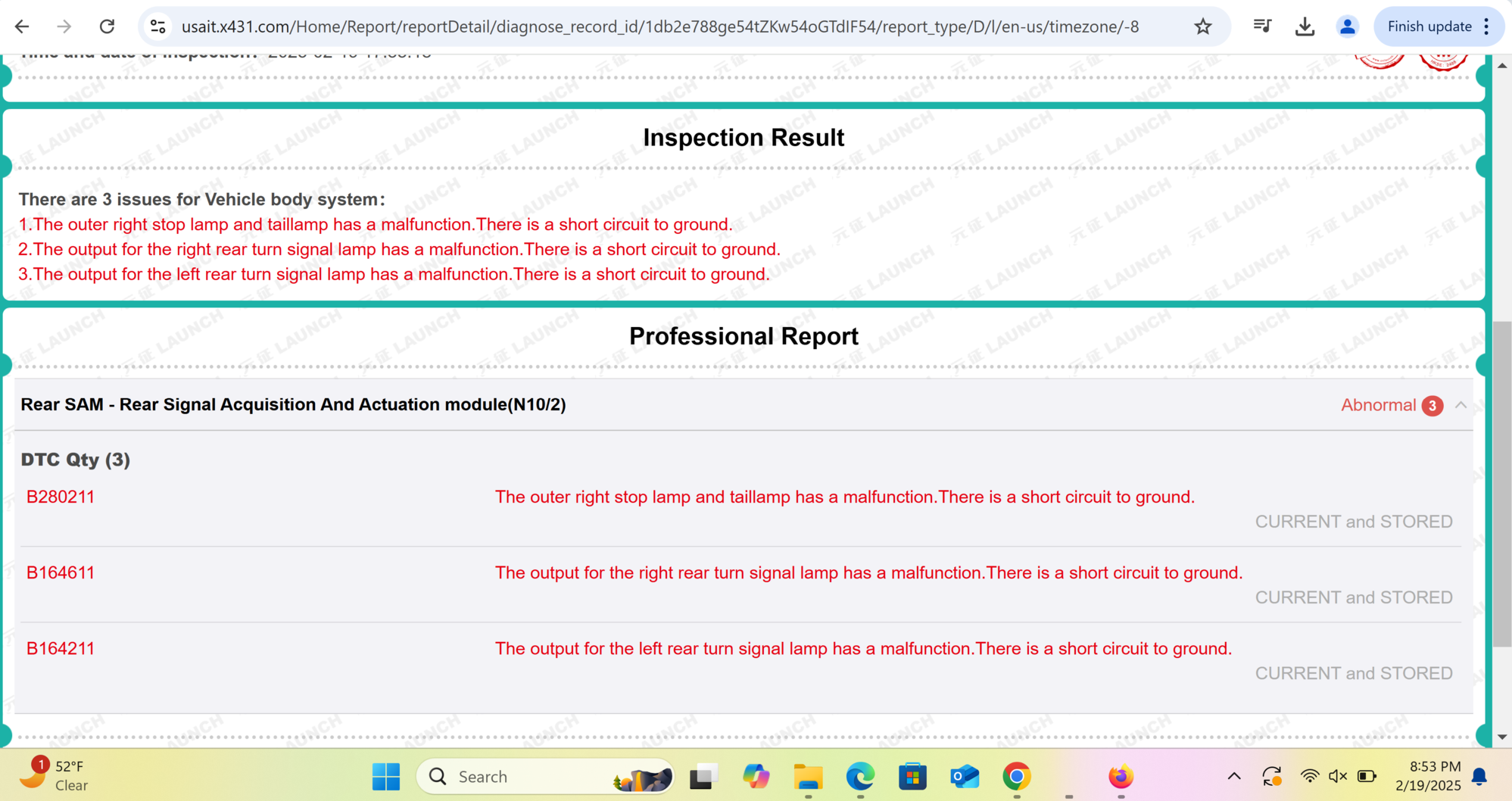Click the address bar URL

(659, 26)
